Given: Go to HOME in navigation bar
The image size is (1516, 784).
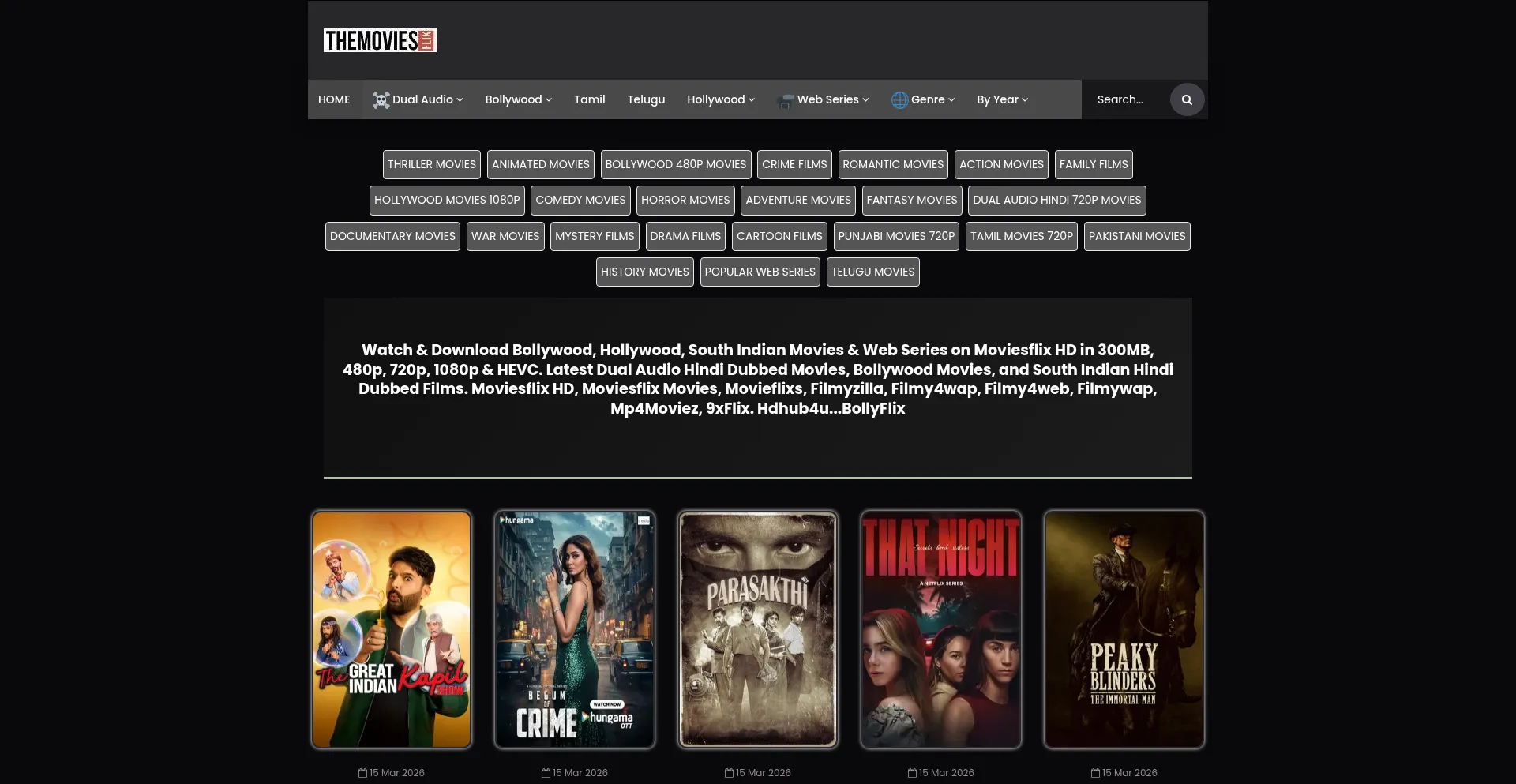Looking at the screenshot, I should (x=334, y=99).
